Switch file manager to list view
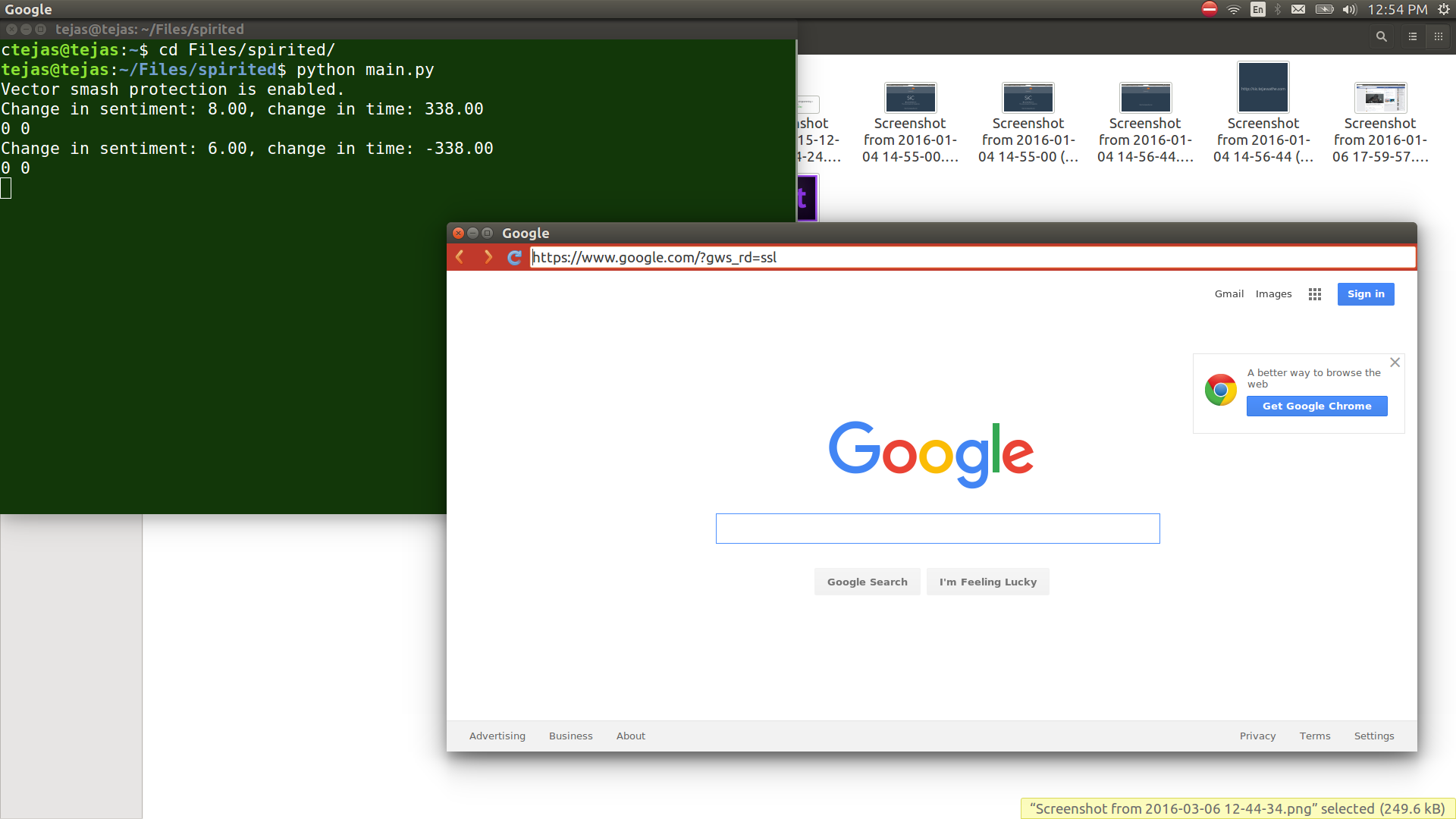This screenshot has height=819, width=1456. coord(1412,36)
